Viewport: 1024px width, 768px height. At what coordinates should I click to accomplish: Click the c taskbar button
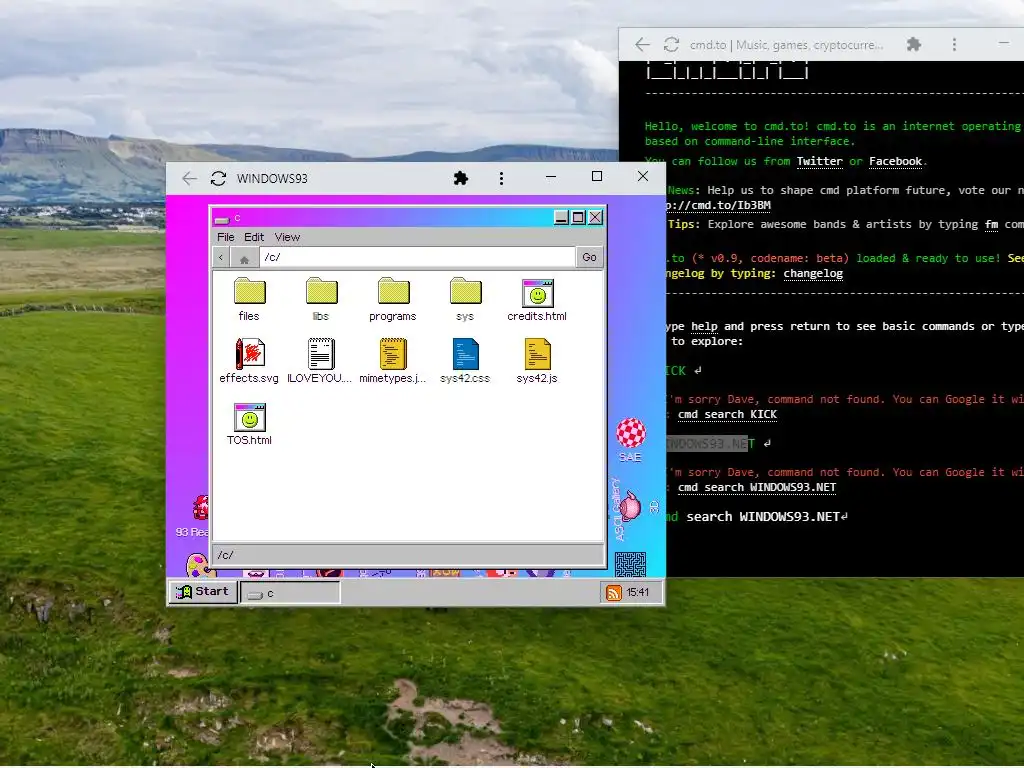291,593
